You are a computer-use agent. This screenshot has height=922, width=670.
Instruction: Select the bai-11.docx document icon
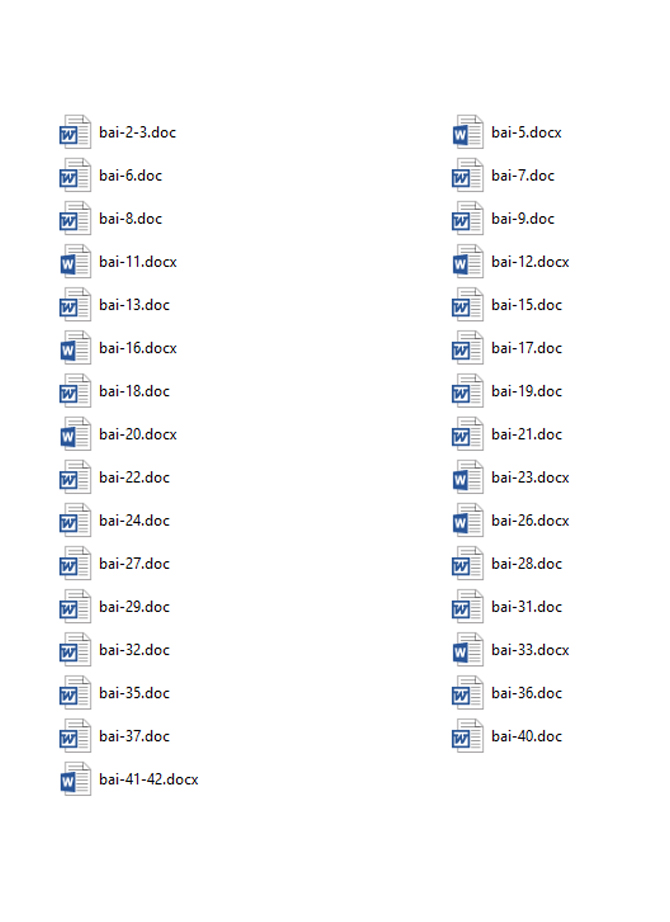point(75,262)
